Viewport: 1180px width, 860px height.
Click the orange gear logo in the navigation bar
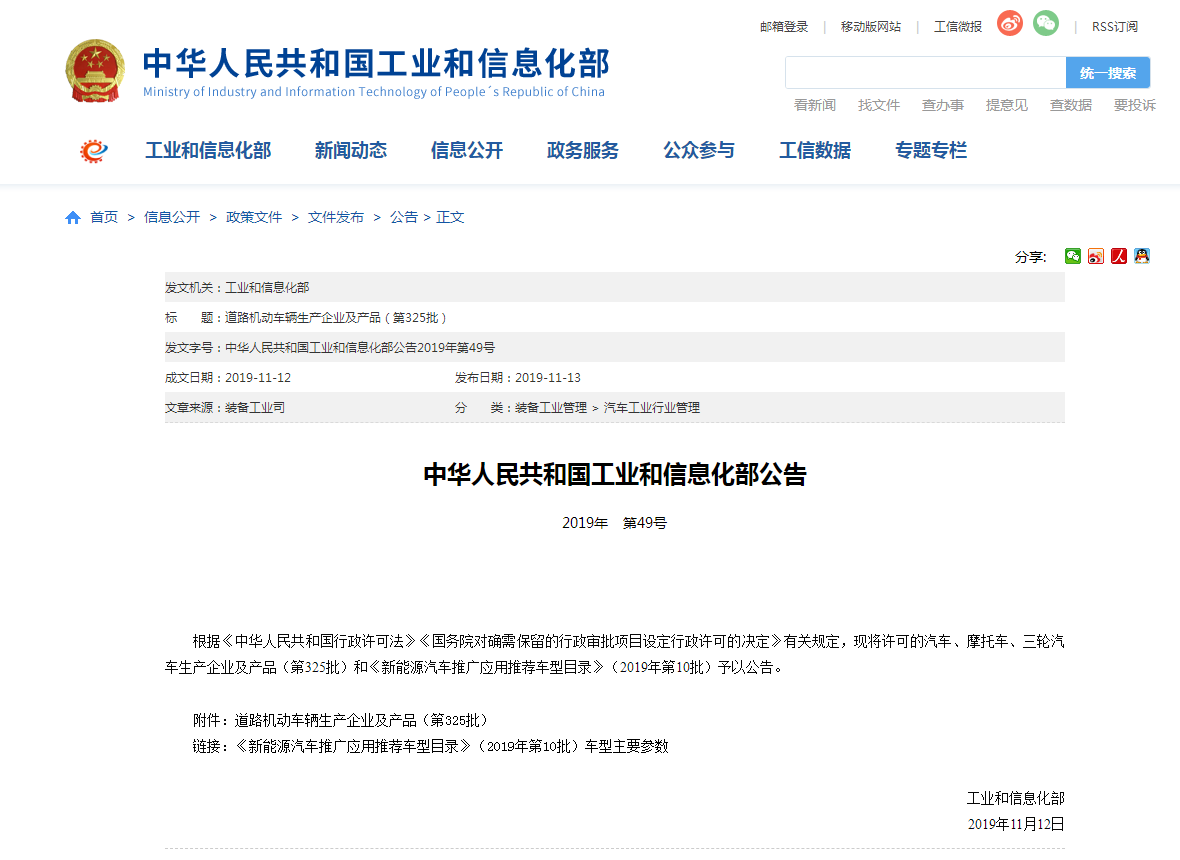(x=94, y=151)
